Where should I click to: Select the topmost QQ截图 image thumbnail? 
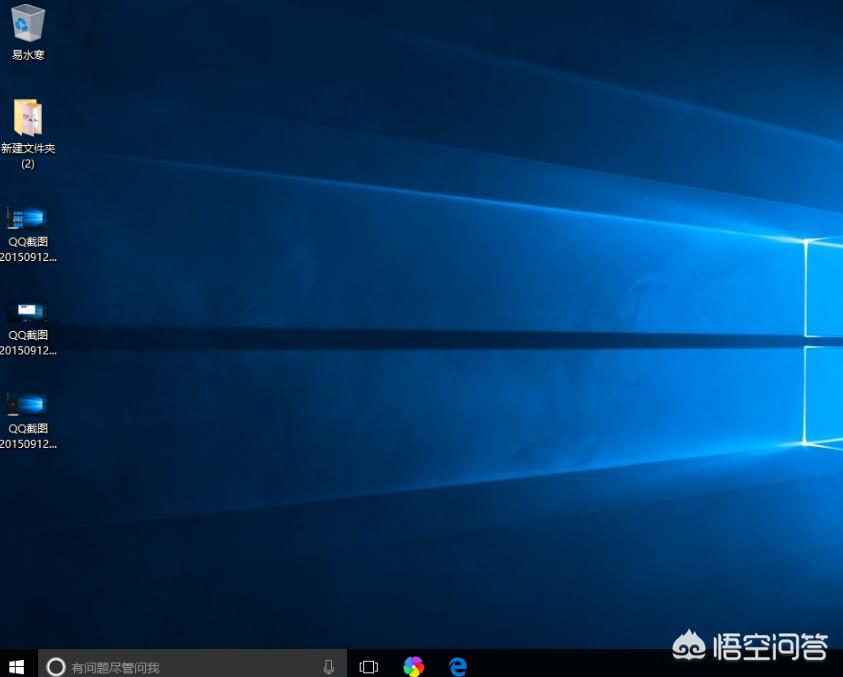click(27, 217)
